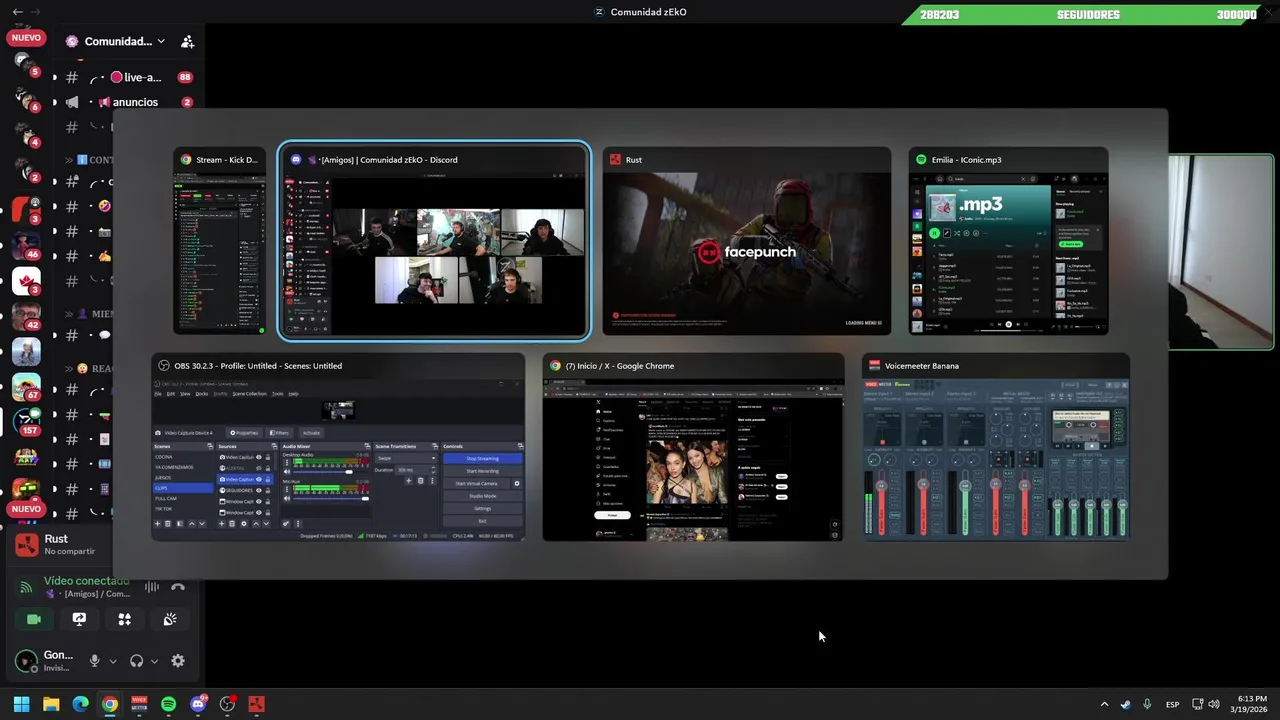1280x720 pixels.
Task: Click the volume speaker tray icon
Action: [x=1214, y=704]
